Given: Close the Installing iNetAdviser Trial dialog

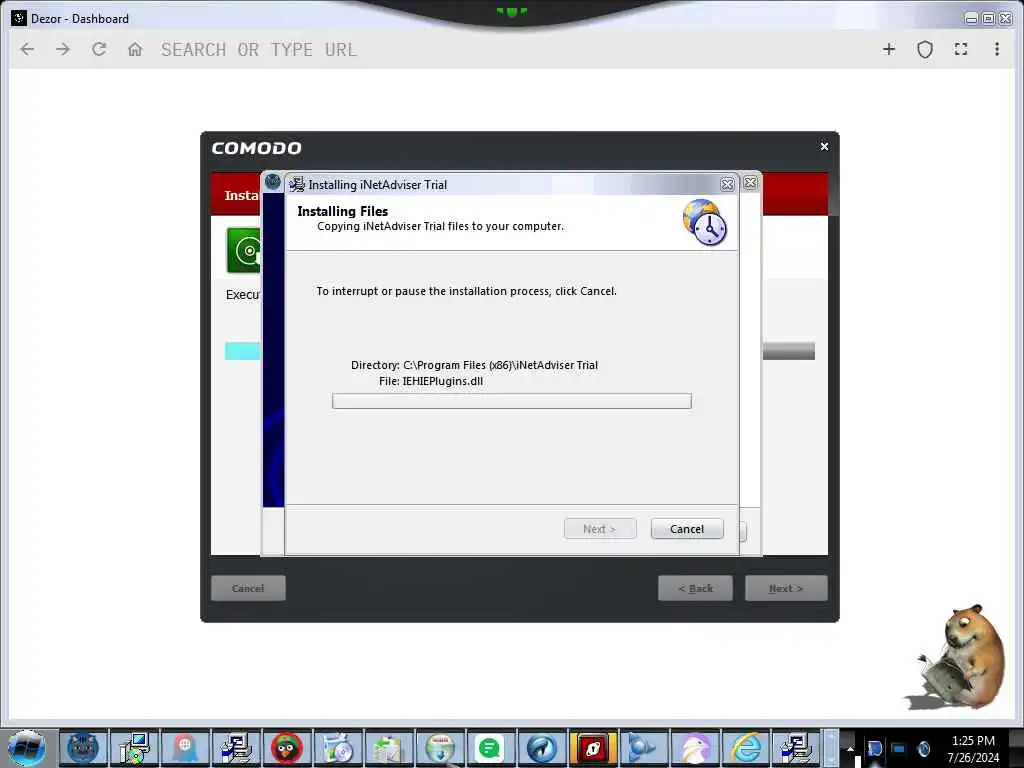Looking at the screenshot, I should pyautogui.click(x=727, y=185).
